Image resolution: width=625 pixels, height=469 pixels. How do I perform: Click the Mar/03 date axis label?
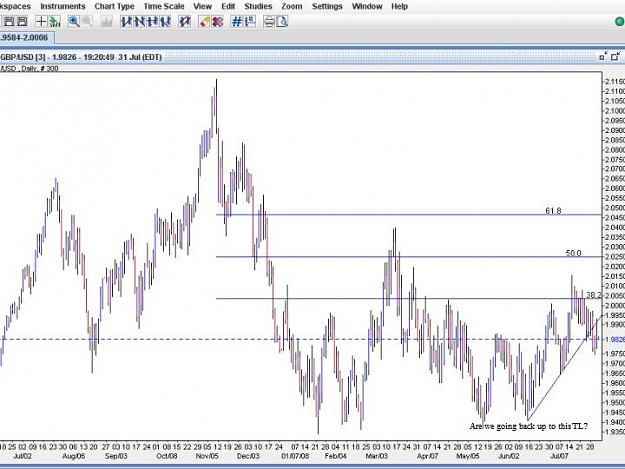376,456
